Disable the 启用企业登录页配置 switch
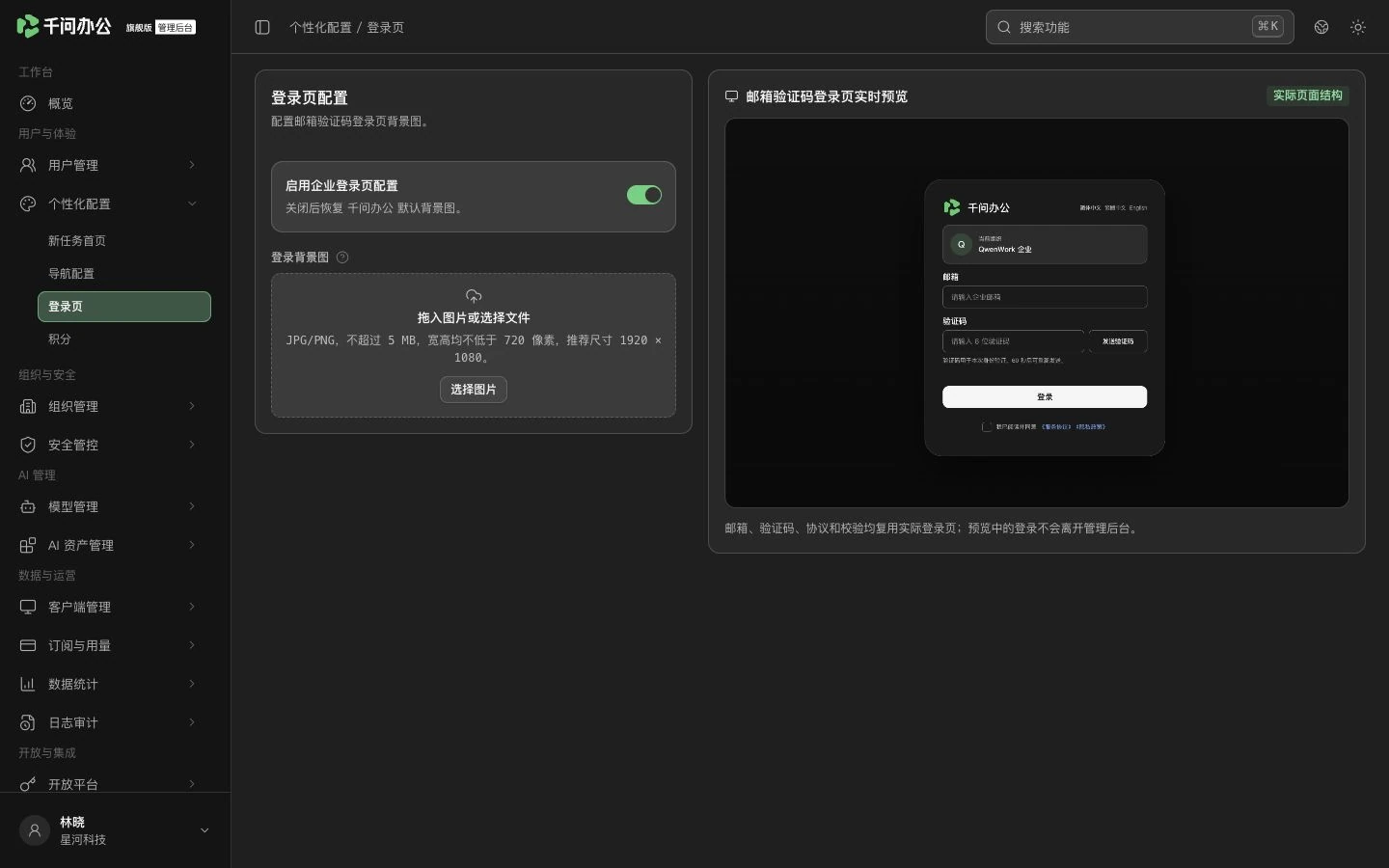Image resolution: width=1389 pixels, height=868 pixels. pos(644,195)
